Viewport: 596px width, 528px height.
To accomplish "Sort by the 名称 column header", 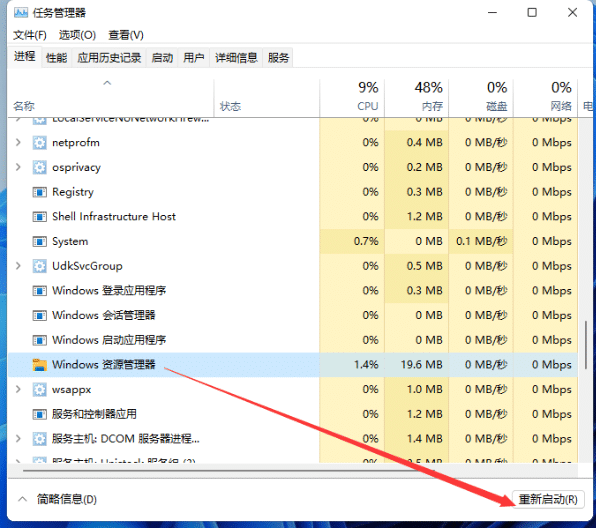I will click(x=111, y=97).
